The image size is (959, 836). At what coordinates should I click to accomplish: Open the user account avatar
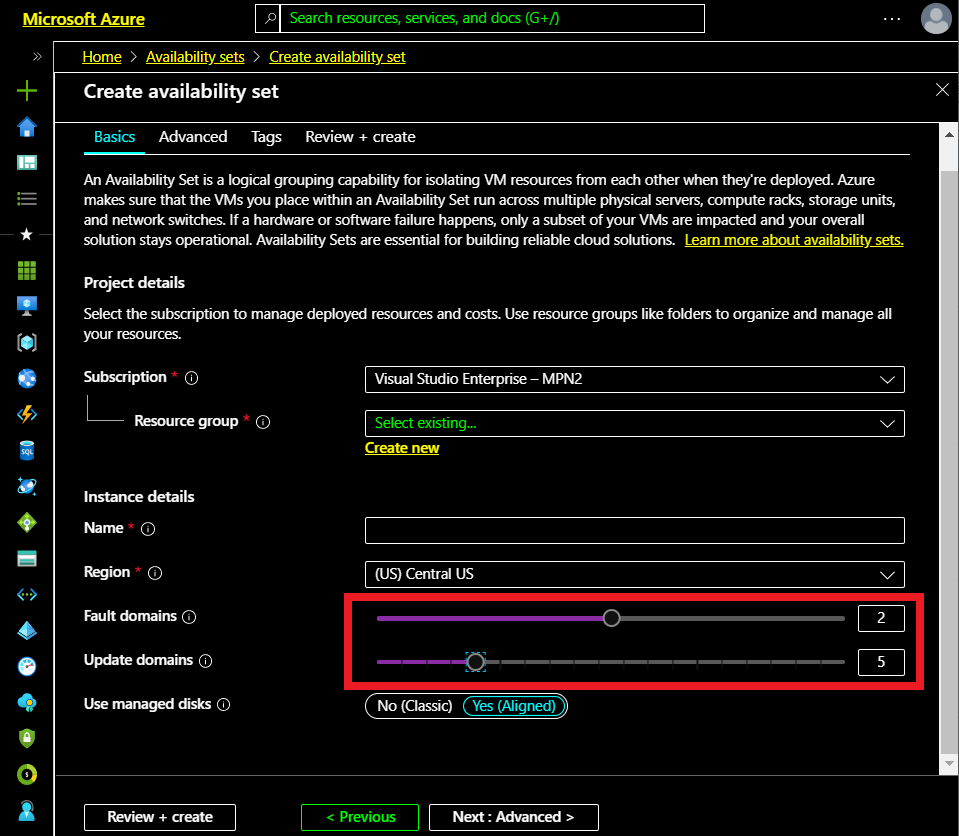pos(936,18)
